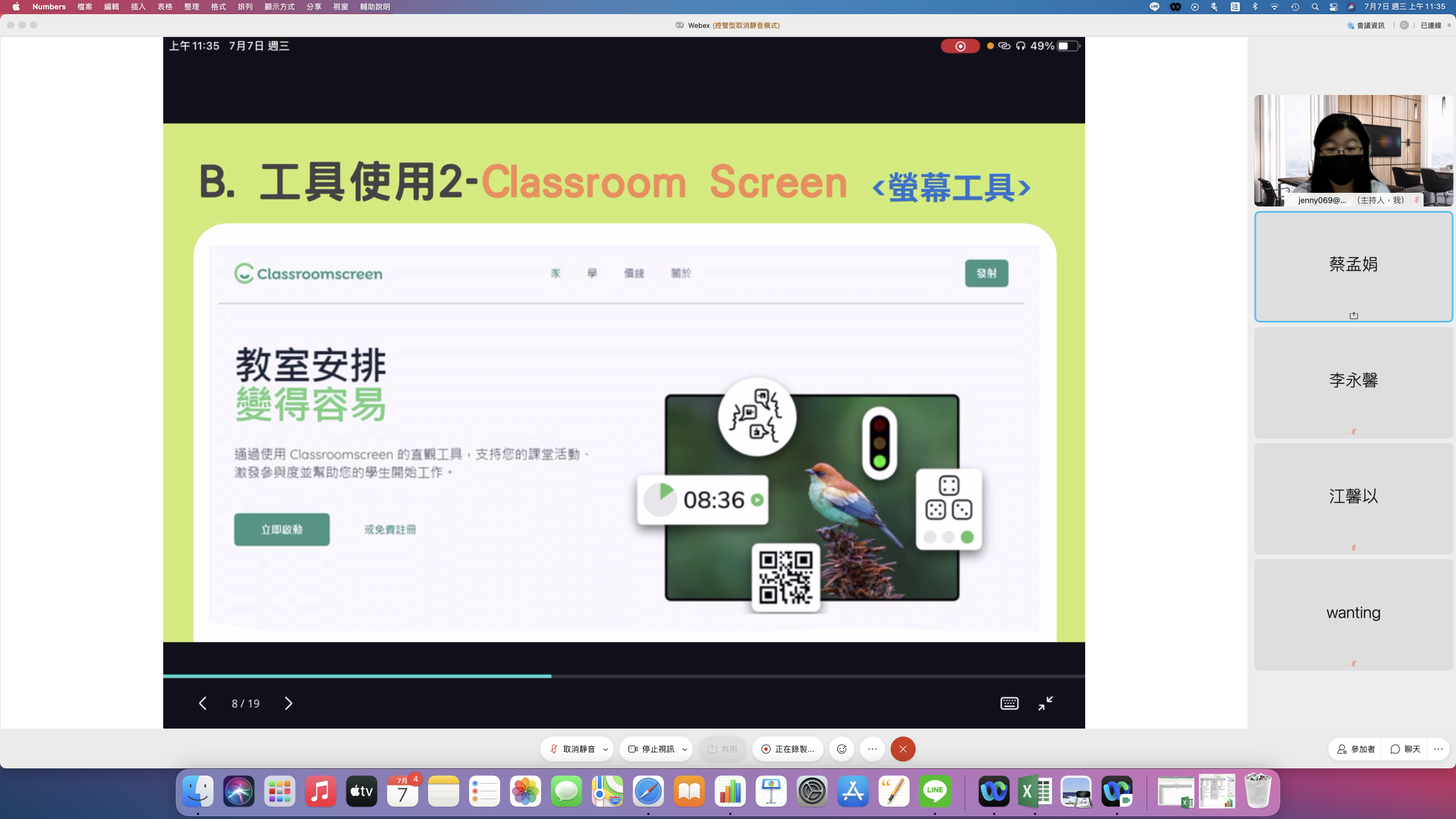This screenshot has width=1456, height=819.
Task: Expand audio options arrow next to 取消靜音
Action: click(x=606, y=749)
